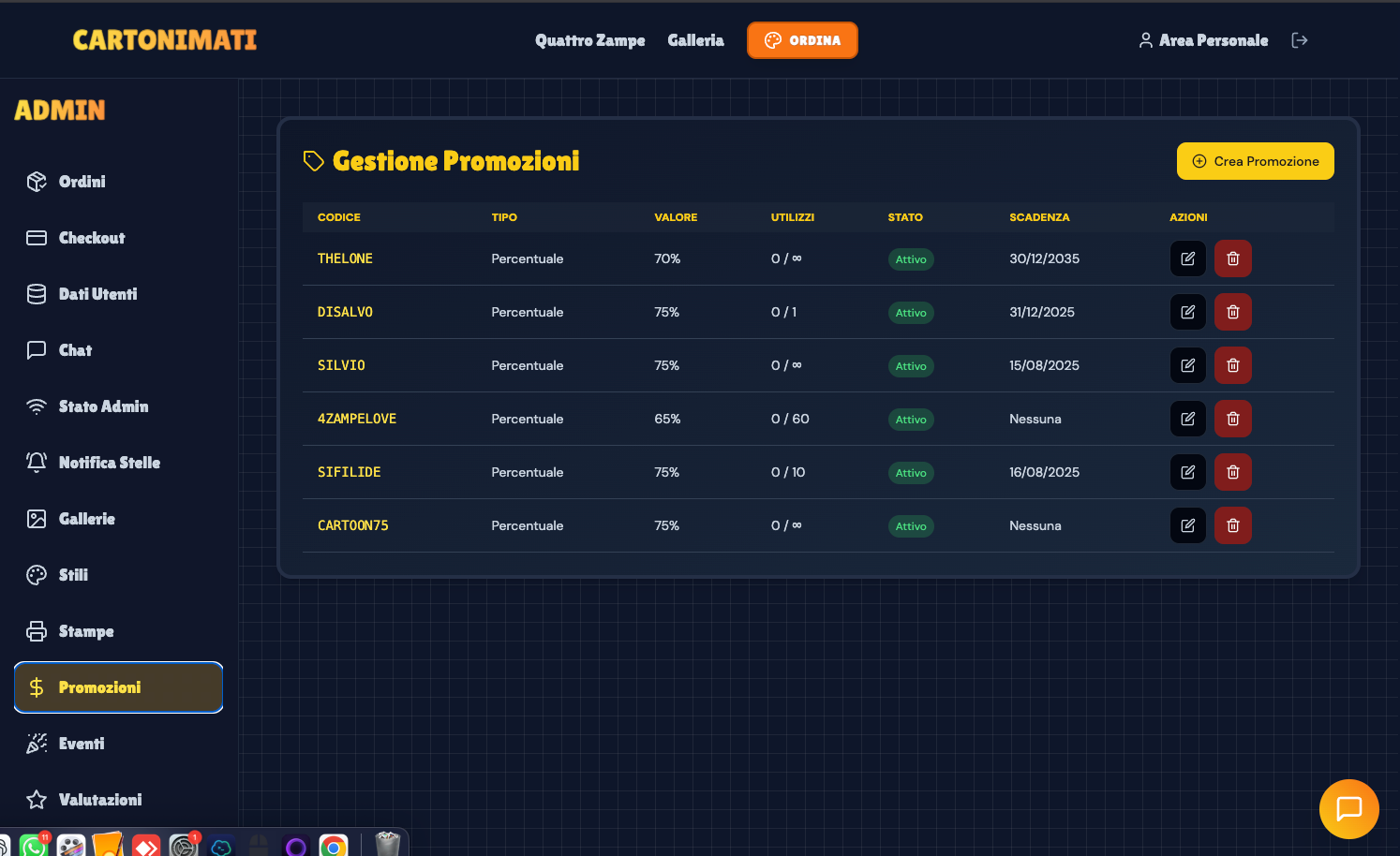The height and width of the screenshot is (856, 1400).
Task: Click the 0 / 60 usage value
Action: 790,419
